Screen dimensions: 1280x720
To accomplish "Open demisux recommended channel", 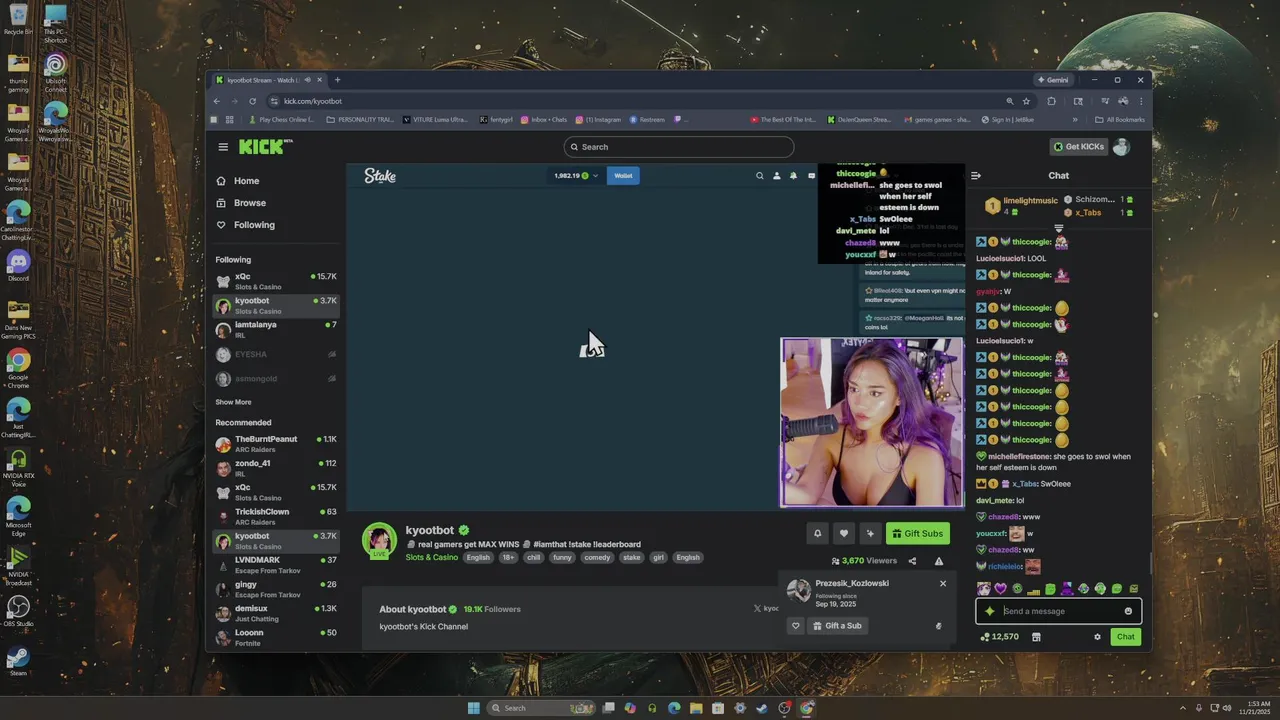I will coord(277,613).
